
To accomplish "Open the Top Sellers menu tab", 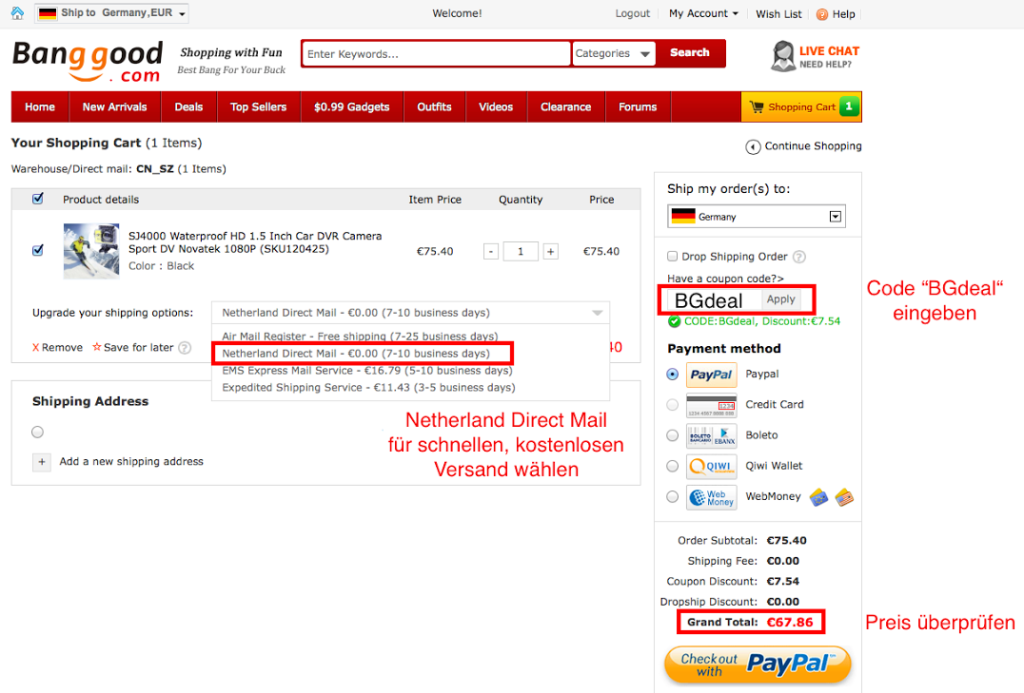I will click(x=258, y=107).
